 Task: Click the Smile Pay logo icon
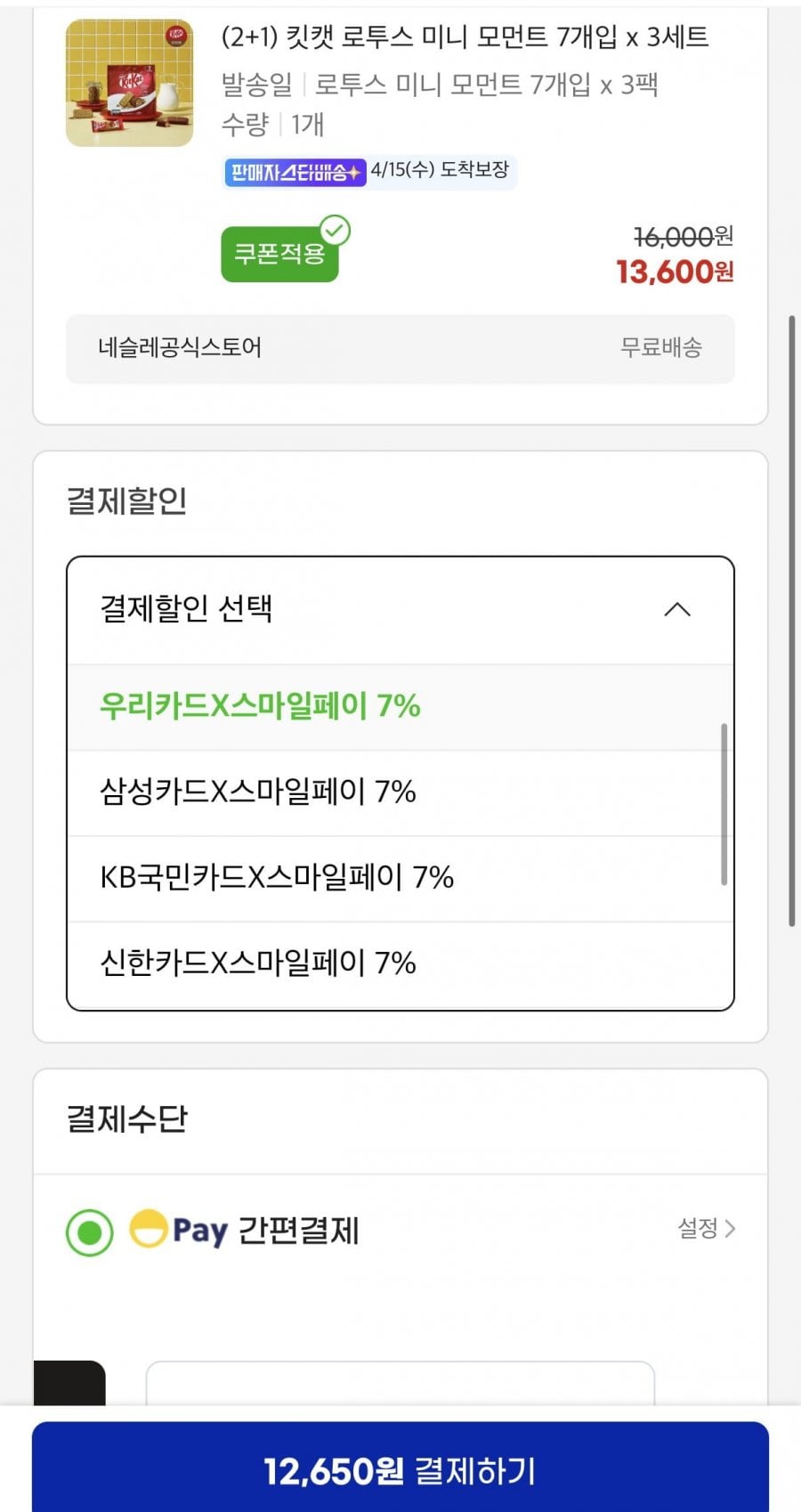tap(150, 1229)
